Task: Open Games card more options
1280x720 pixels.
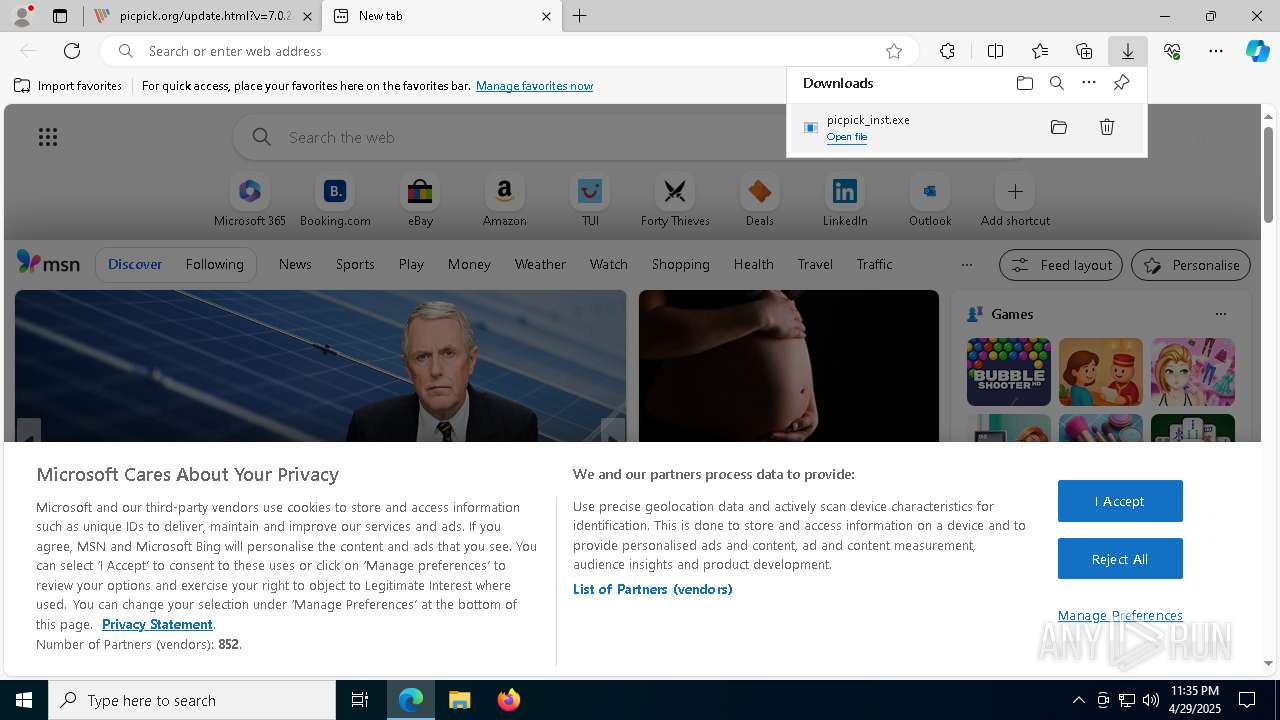Action: coord(1220,314)
